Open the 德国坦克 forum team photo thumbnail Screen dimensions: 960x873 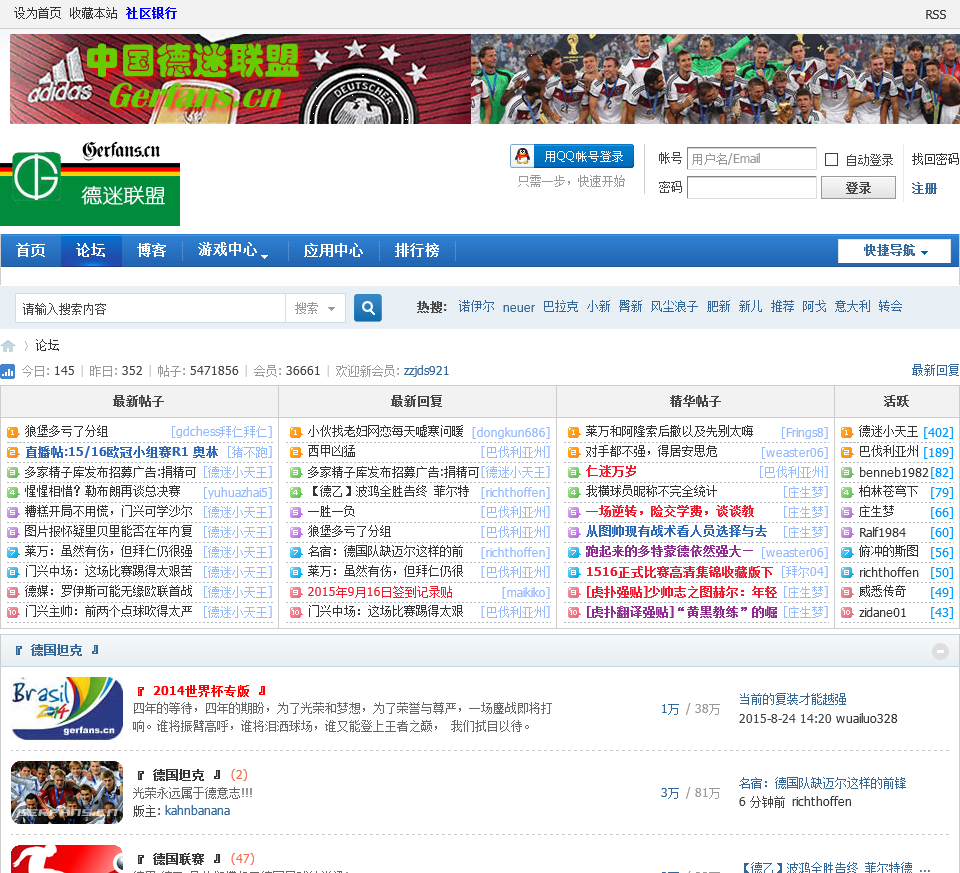pyautogui.click(x=67, y=793)
